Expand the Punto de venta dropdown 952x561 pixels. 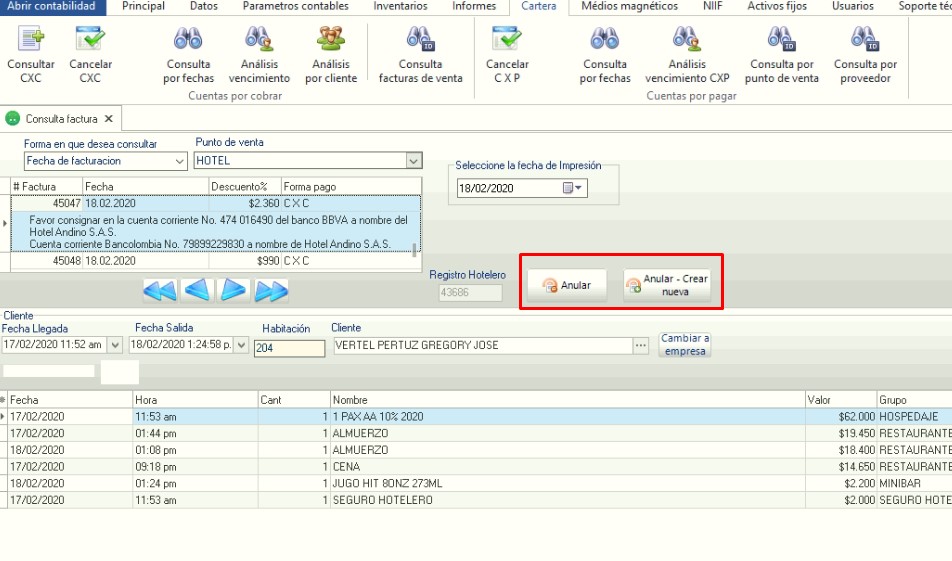414,161
